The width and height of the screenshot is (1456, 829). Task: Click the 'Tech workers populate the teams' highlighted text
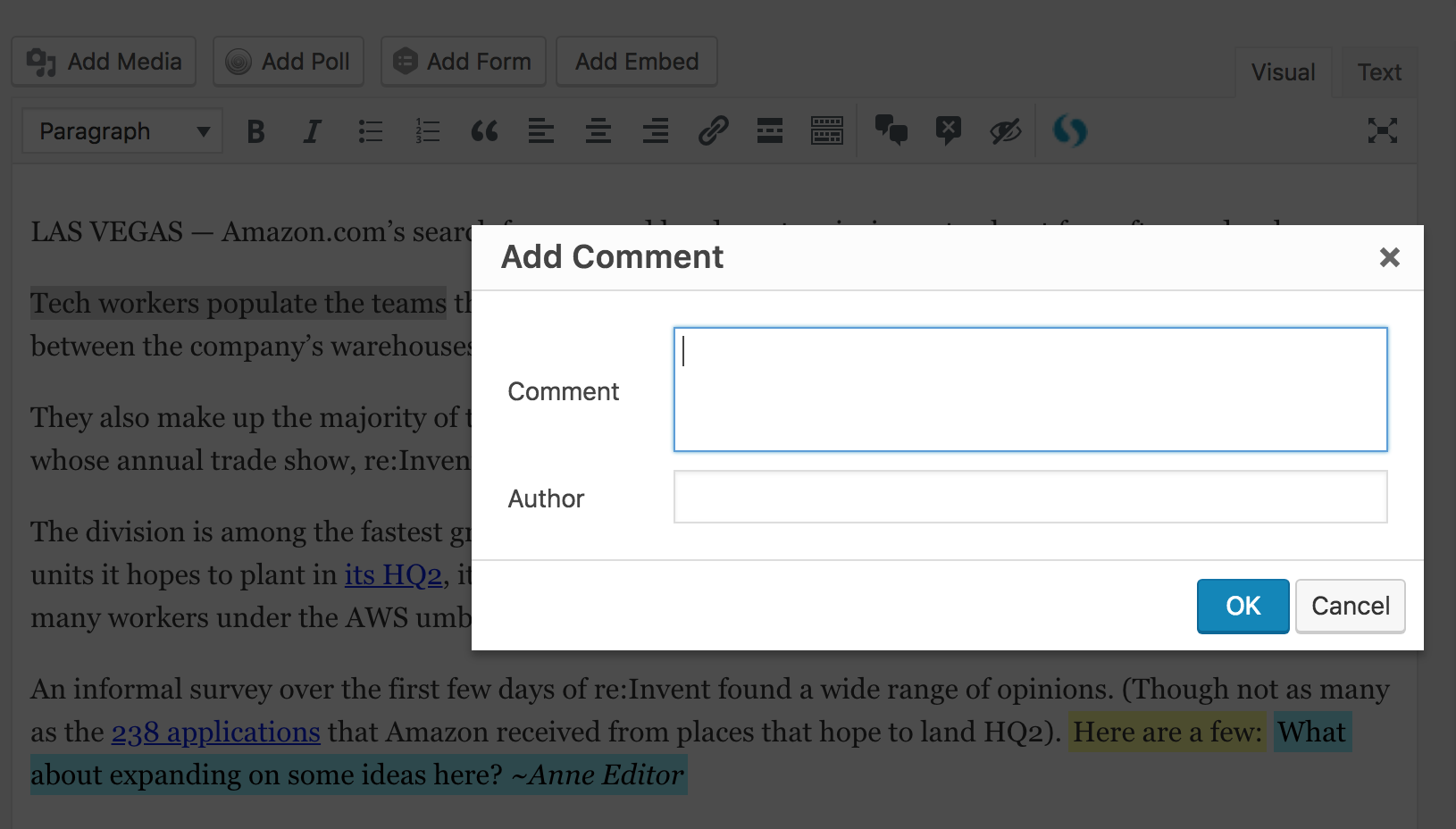(x=238, y=303)
